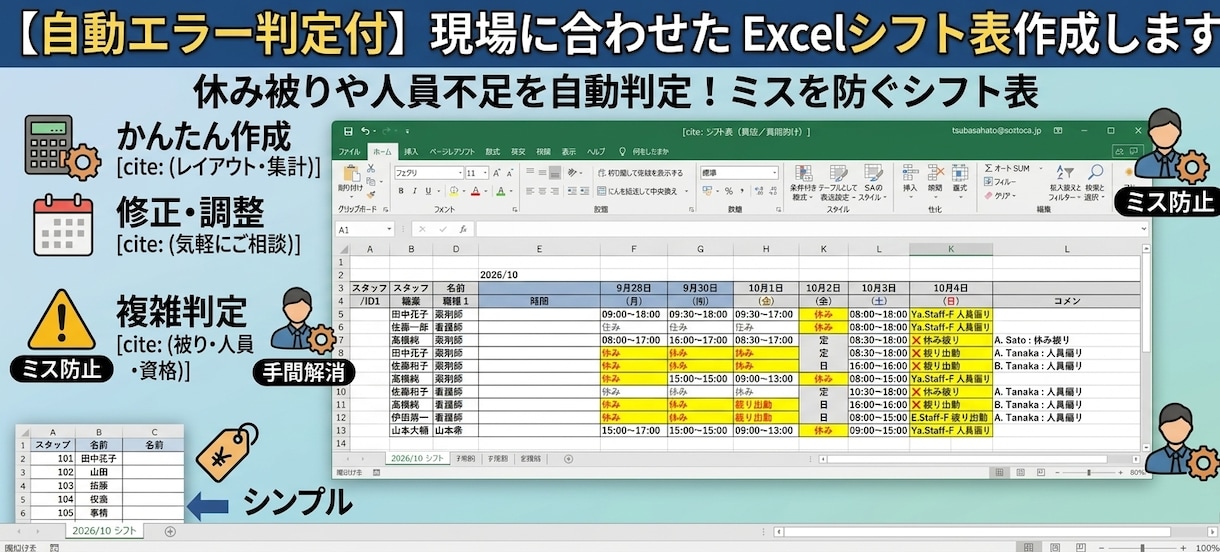
Task: Click the Clear (クリア) eraser icon
Action: pyautogui.click(x=989, y=195)
